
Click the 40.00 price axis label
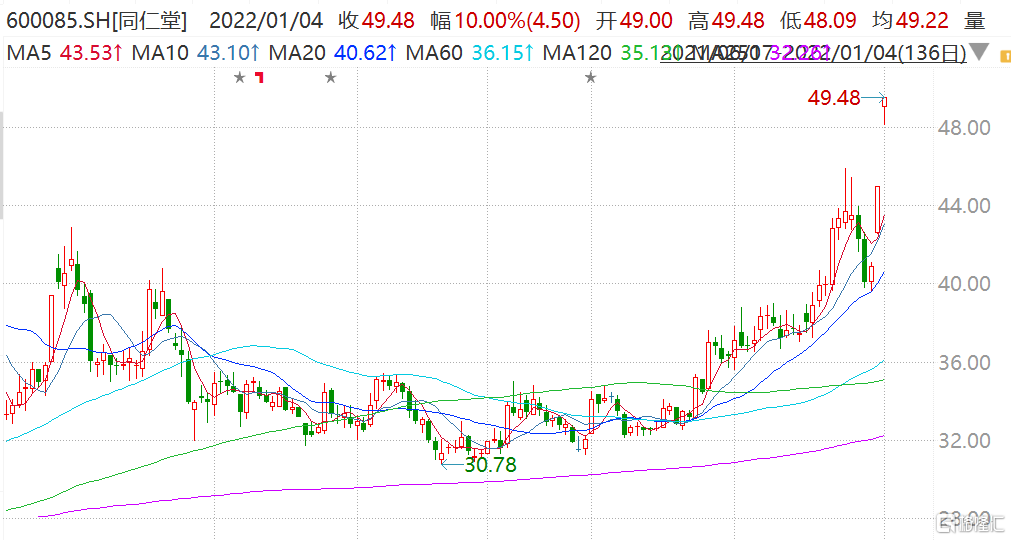click(x=963, y=284)
